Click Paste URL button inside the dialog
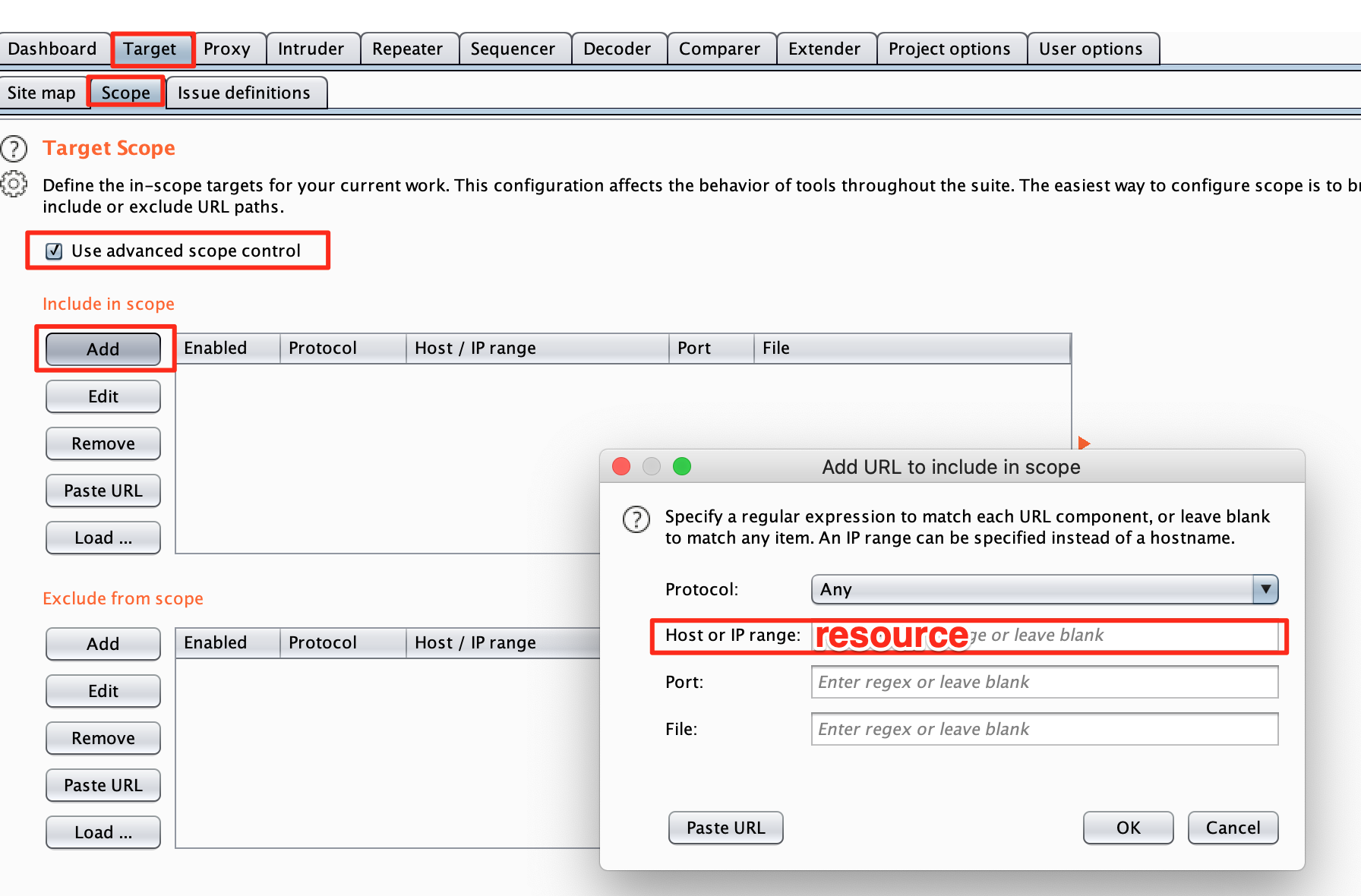The image size is (1361, 896). point(725,828)
